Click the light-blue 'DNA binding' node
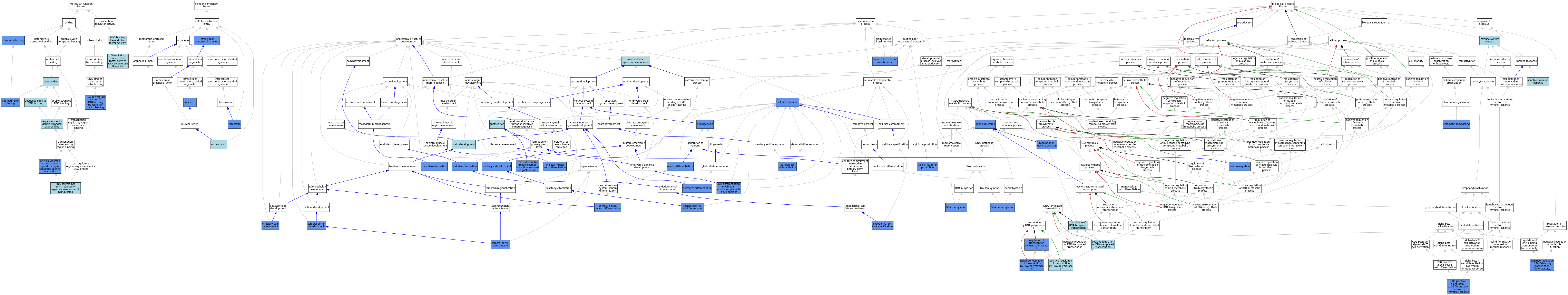This screenshot has width=1568, height=295. click(51, 82)
